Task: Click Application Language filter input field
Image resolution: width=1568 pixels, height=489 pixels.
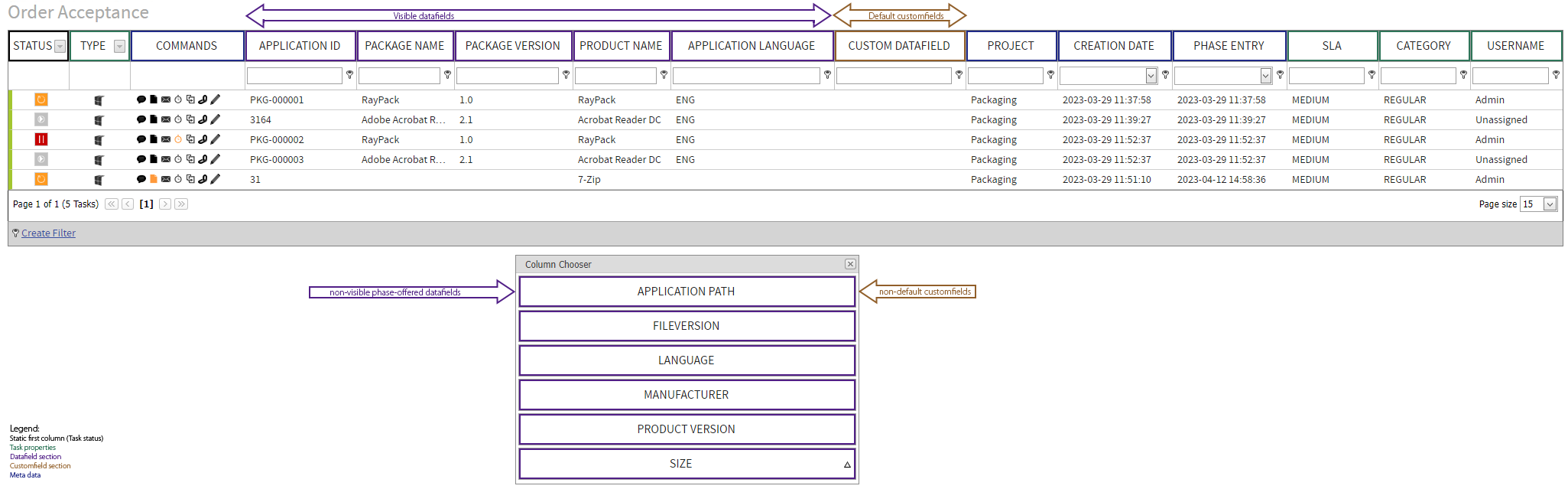Action: tap(746, 76)
